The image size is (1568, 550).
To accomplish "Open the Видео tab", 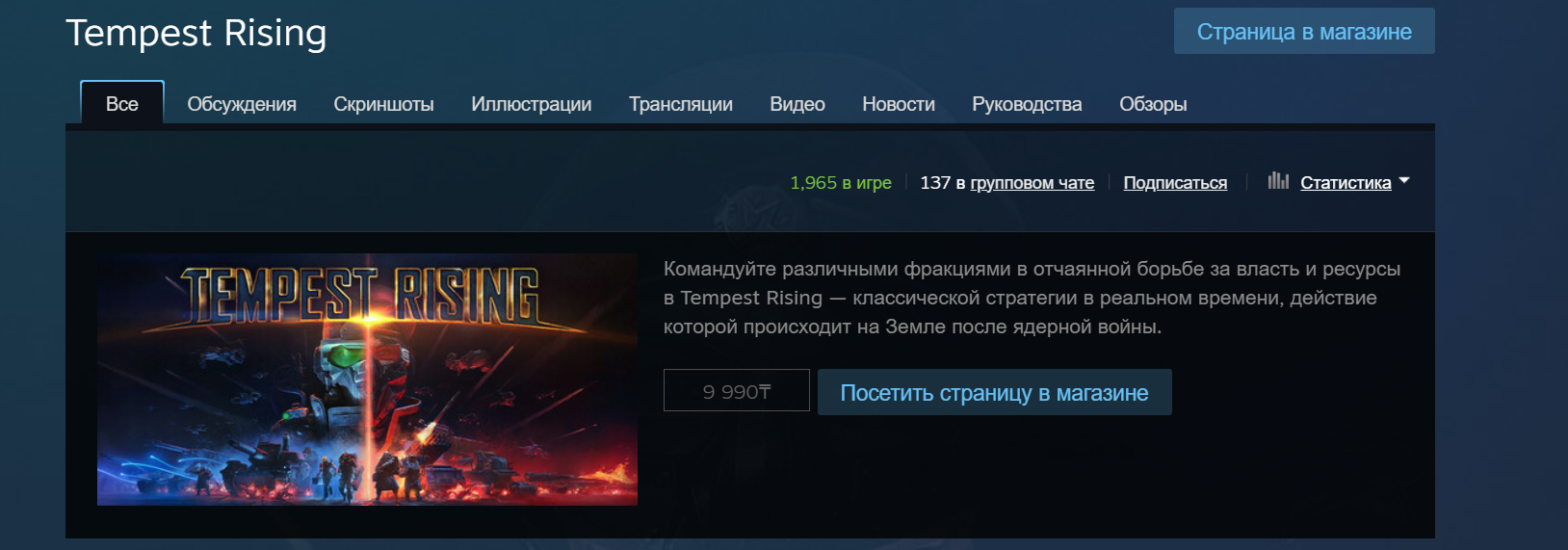I will [x=797, y=104].
